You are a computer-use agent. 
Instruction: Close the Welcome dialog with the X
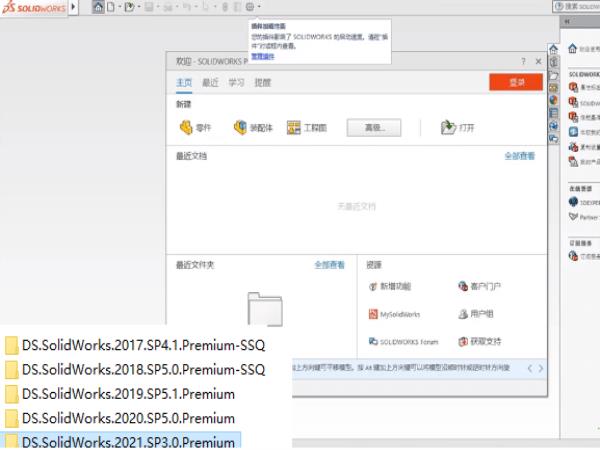pyautogui.click(x=538, y=61)
